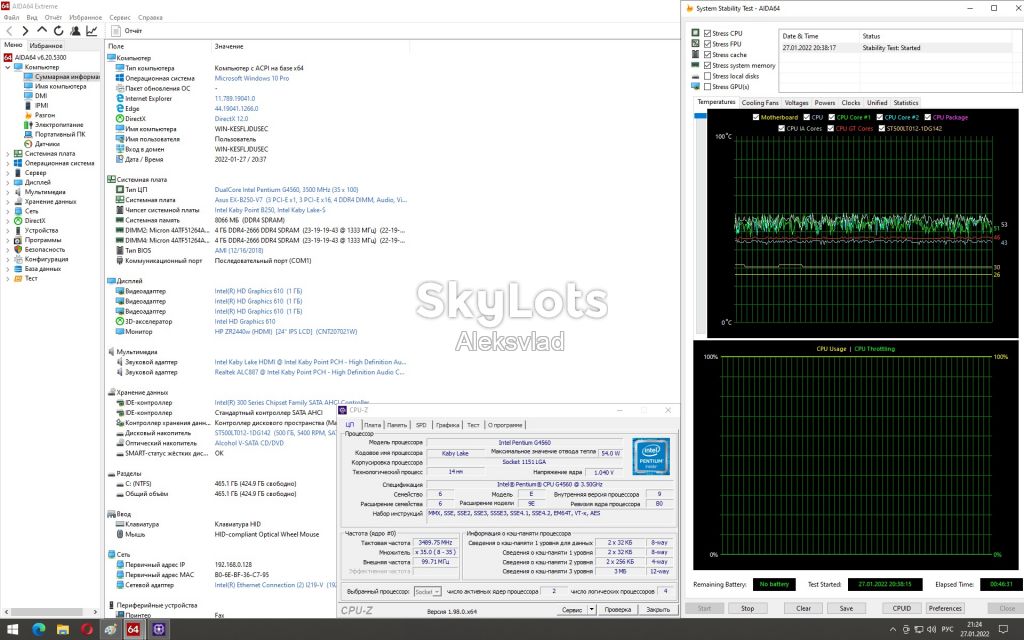Screen dimensions: 1024x640
Task: Click the Intel Pentium logo in CPU-Z
Action: click(650, 456)
